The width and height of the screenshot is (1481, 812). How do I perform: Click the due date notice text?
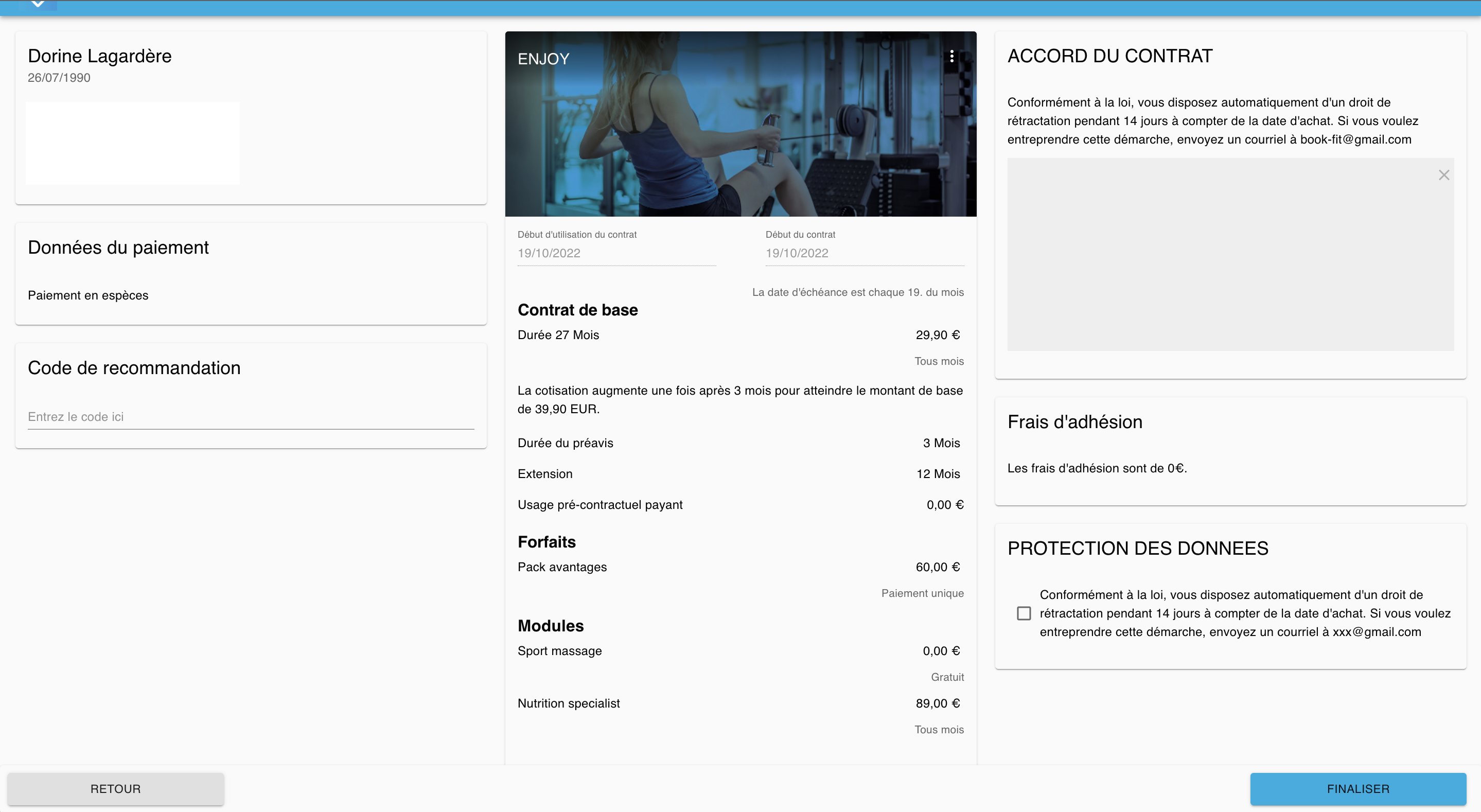point(858,292)
